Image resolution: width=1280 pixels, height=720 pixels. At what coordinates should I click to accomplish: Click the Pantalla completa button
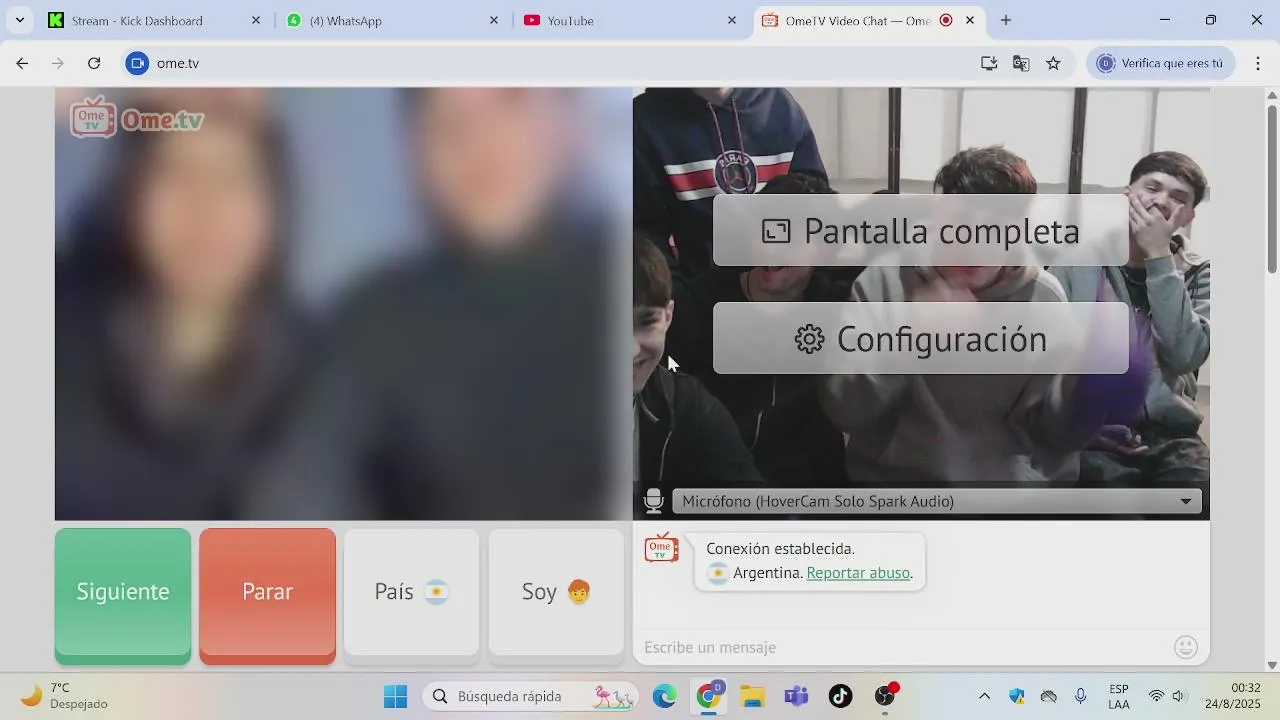pyautogui.click(x=921, y=230)
